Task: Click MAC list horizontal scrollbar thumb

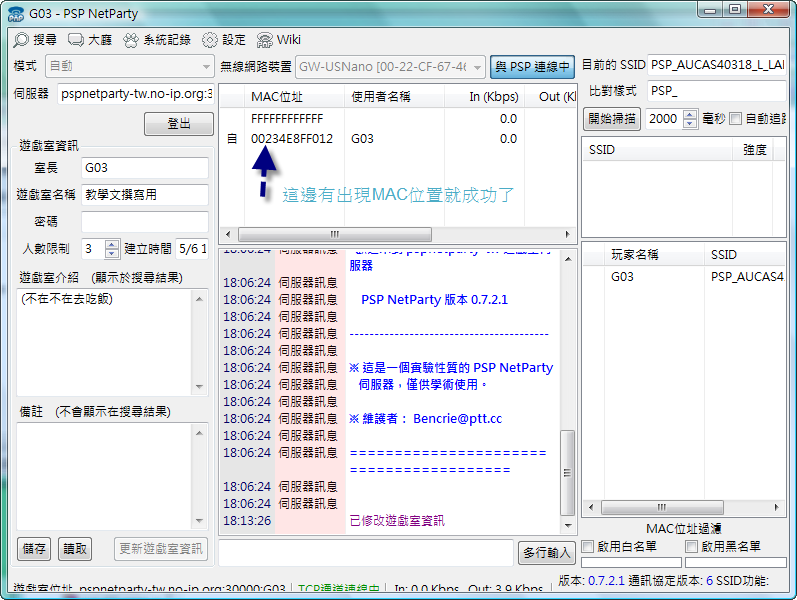Action: [x=334, y=234]
